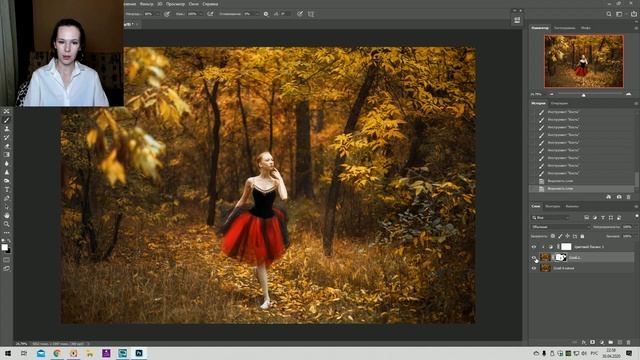Viewport: 640px width, 360px height.
Task: Hide the Слой 2 layer eye
Action: tap(534, 258)
